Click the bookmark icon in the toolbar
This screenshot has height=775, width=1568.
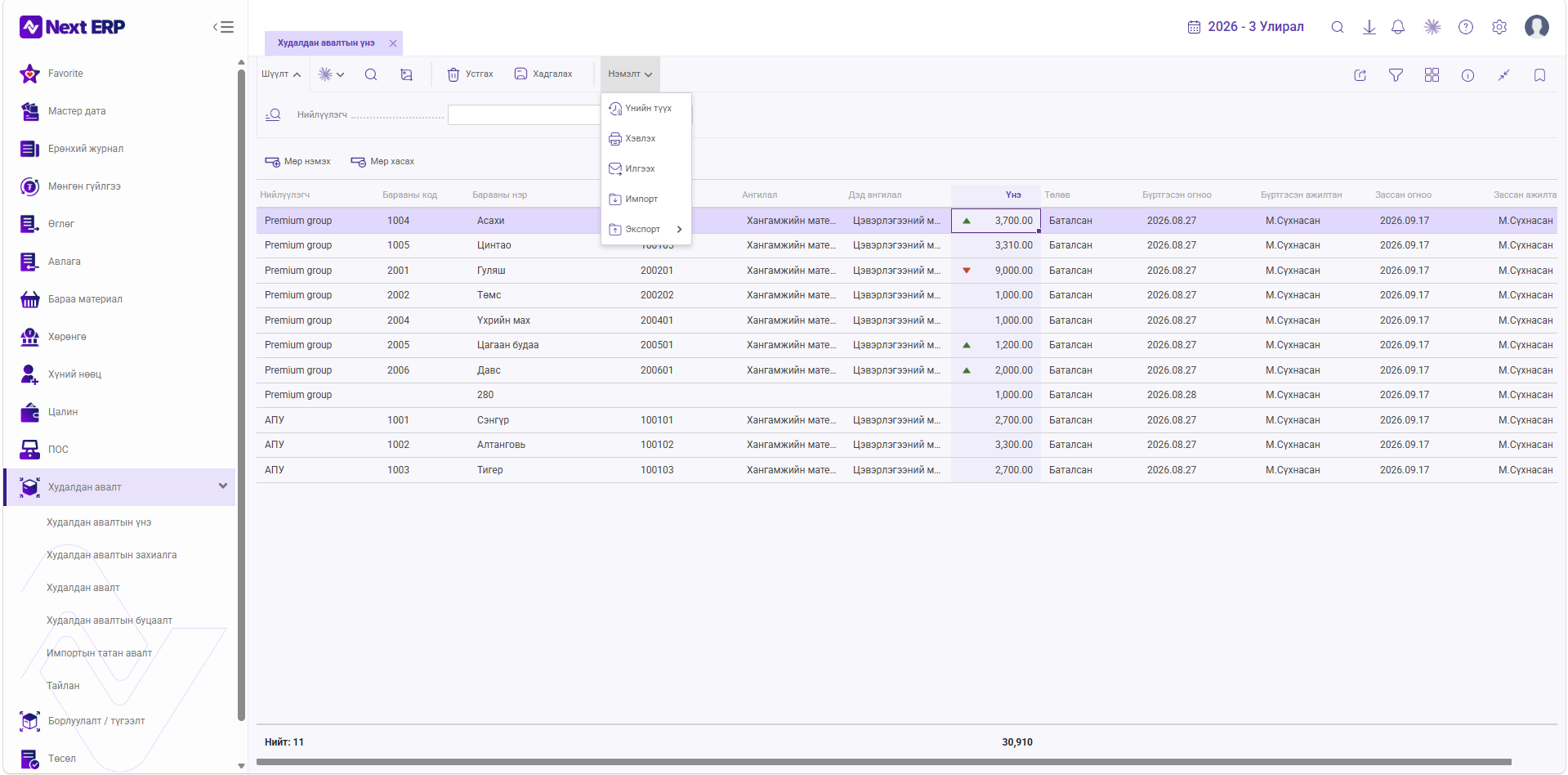point(1539,75)
